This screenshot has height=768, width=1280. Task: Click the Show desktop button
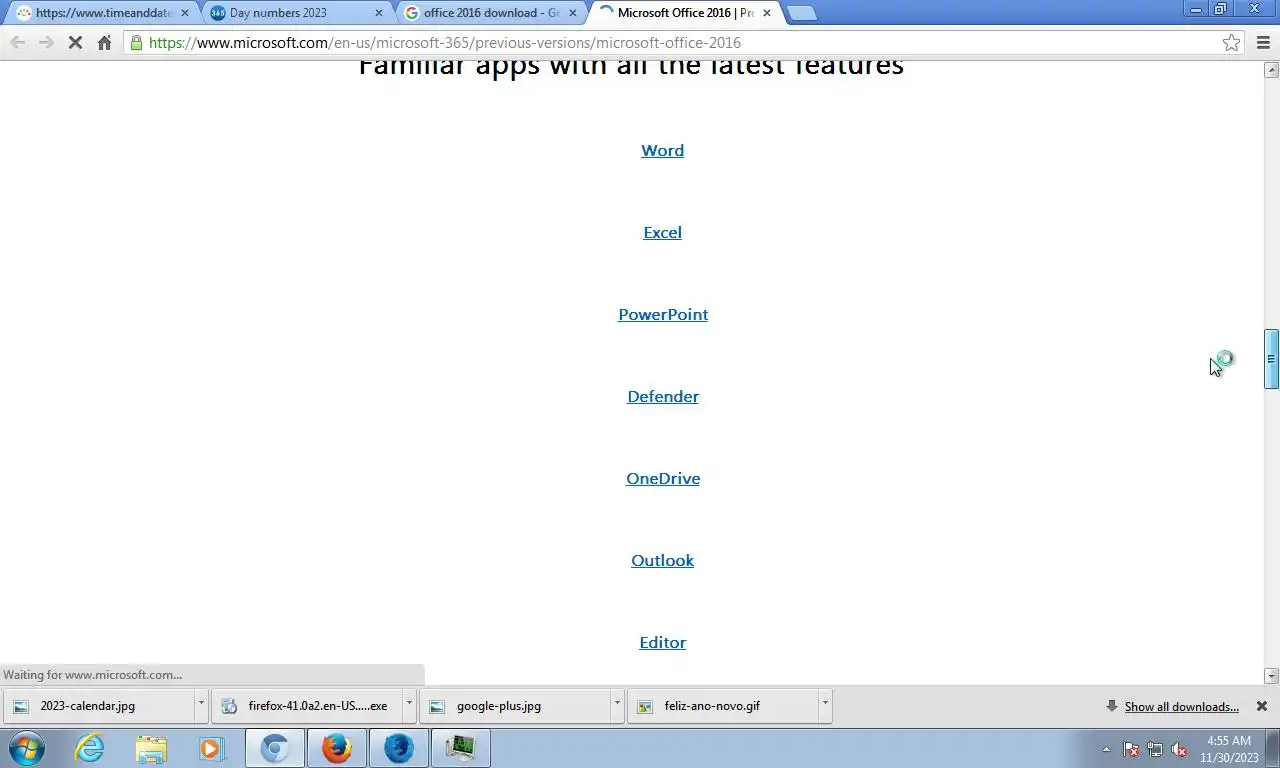(x=1273, y=748)
